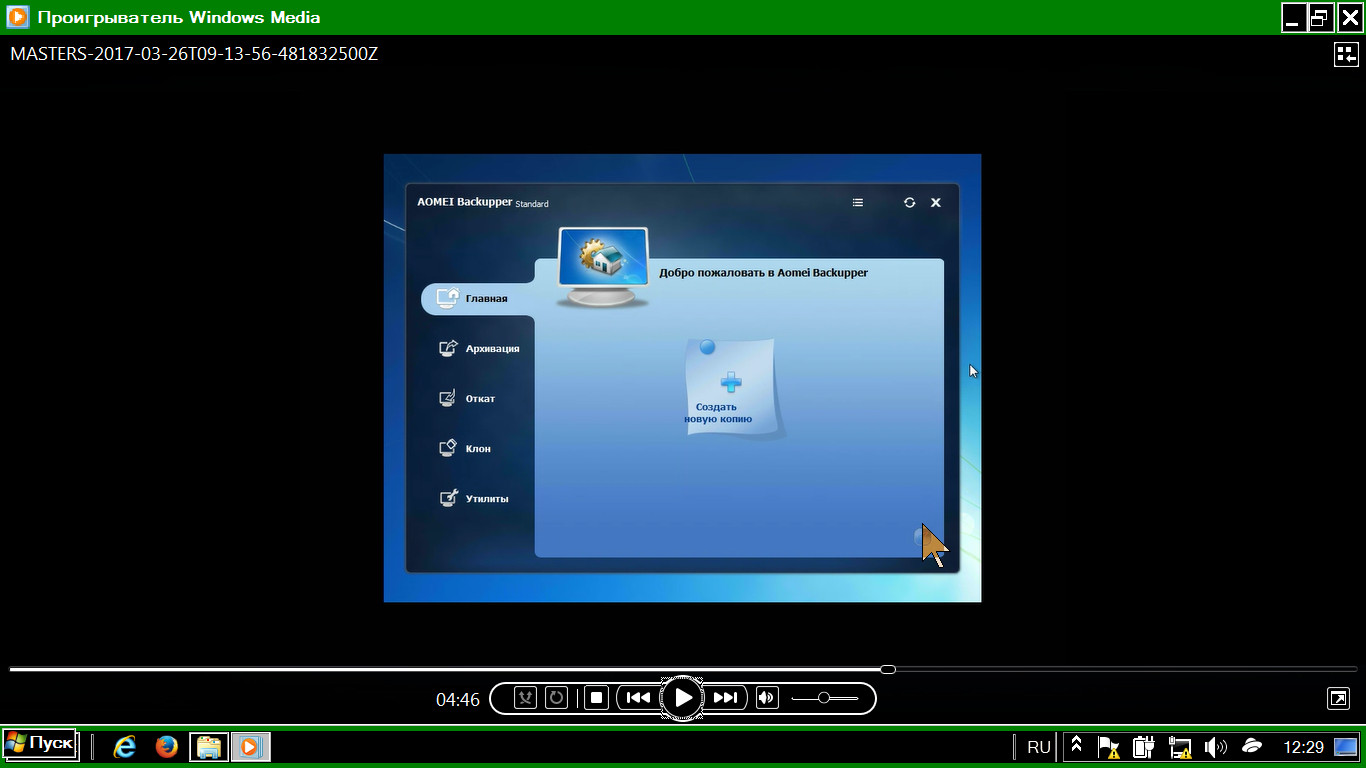Click the seek bar position handle
The height and width of the screenshot is (768, 1366).
click(888, 669)
